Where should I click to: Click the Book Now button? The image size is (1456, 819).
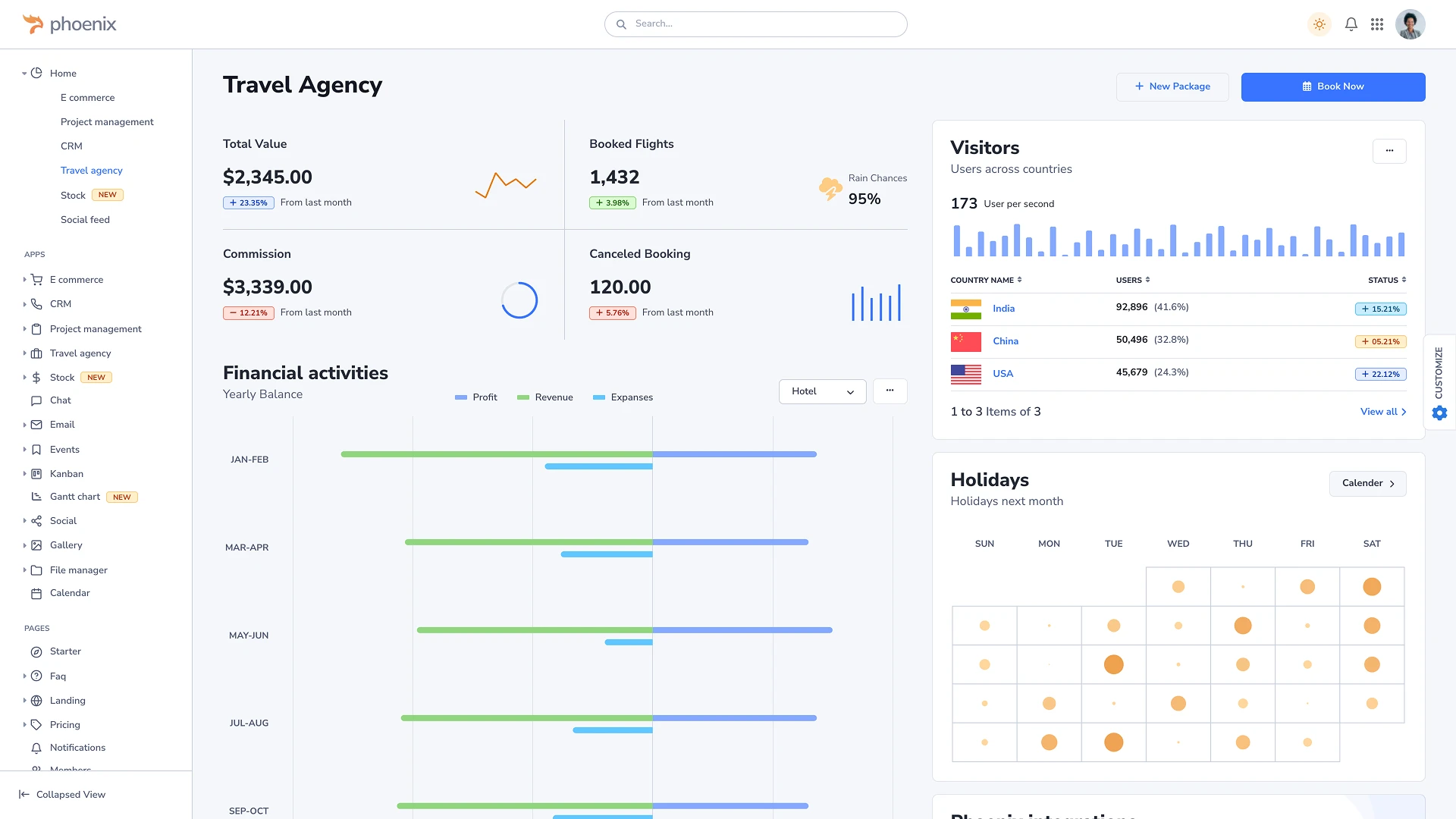[x=1333, y=86]
